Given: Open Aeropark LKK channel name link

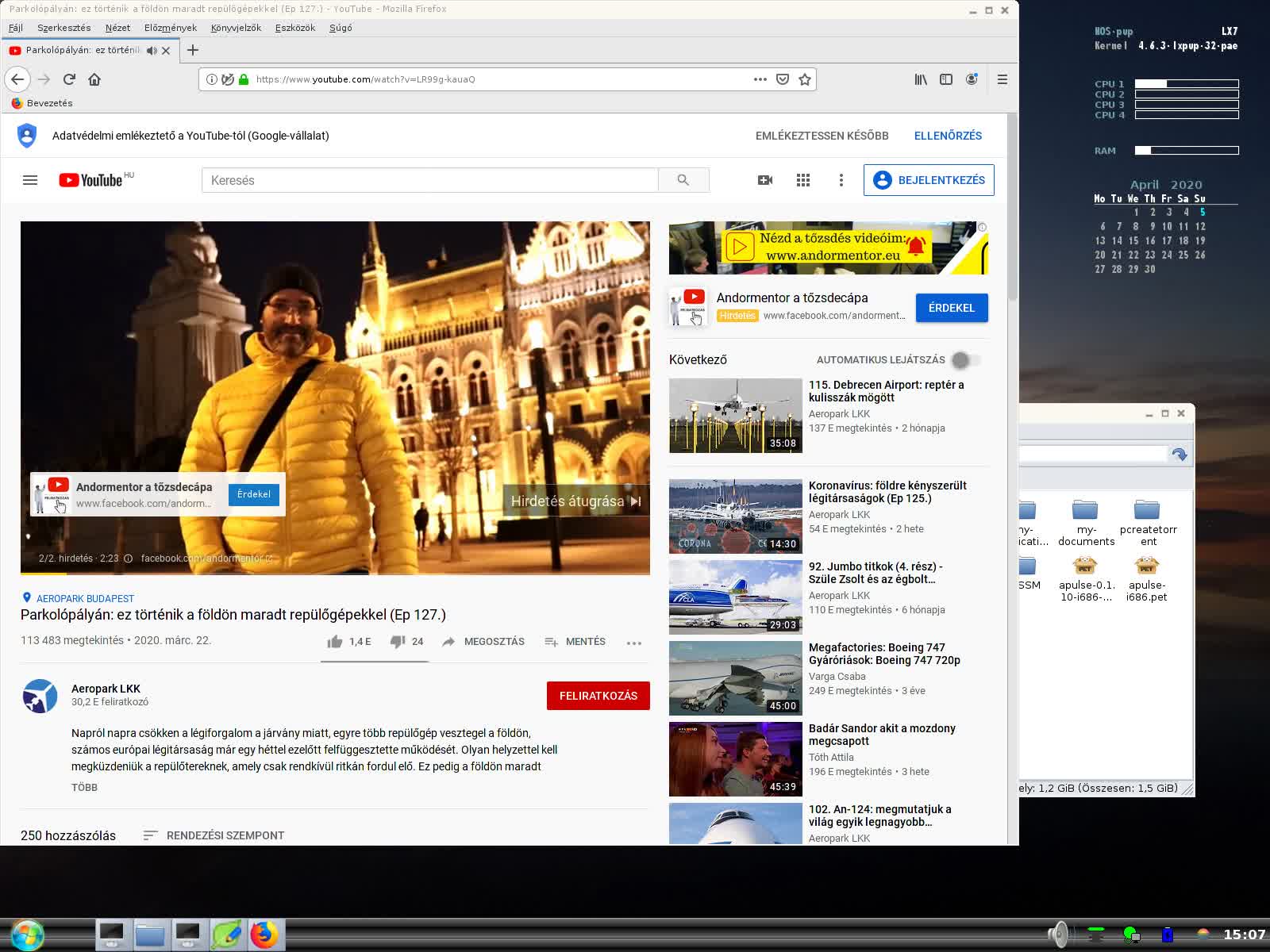Looking at the screenshot, I should point(106,689).
